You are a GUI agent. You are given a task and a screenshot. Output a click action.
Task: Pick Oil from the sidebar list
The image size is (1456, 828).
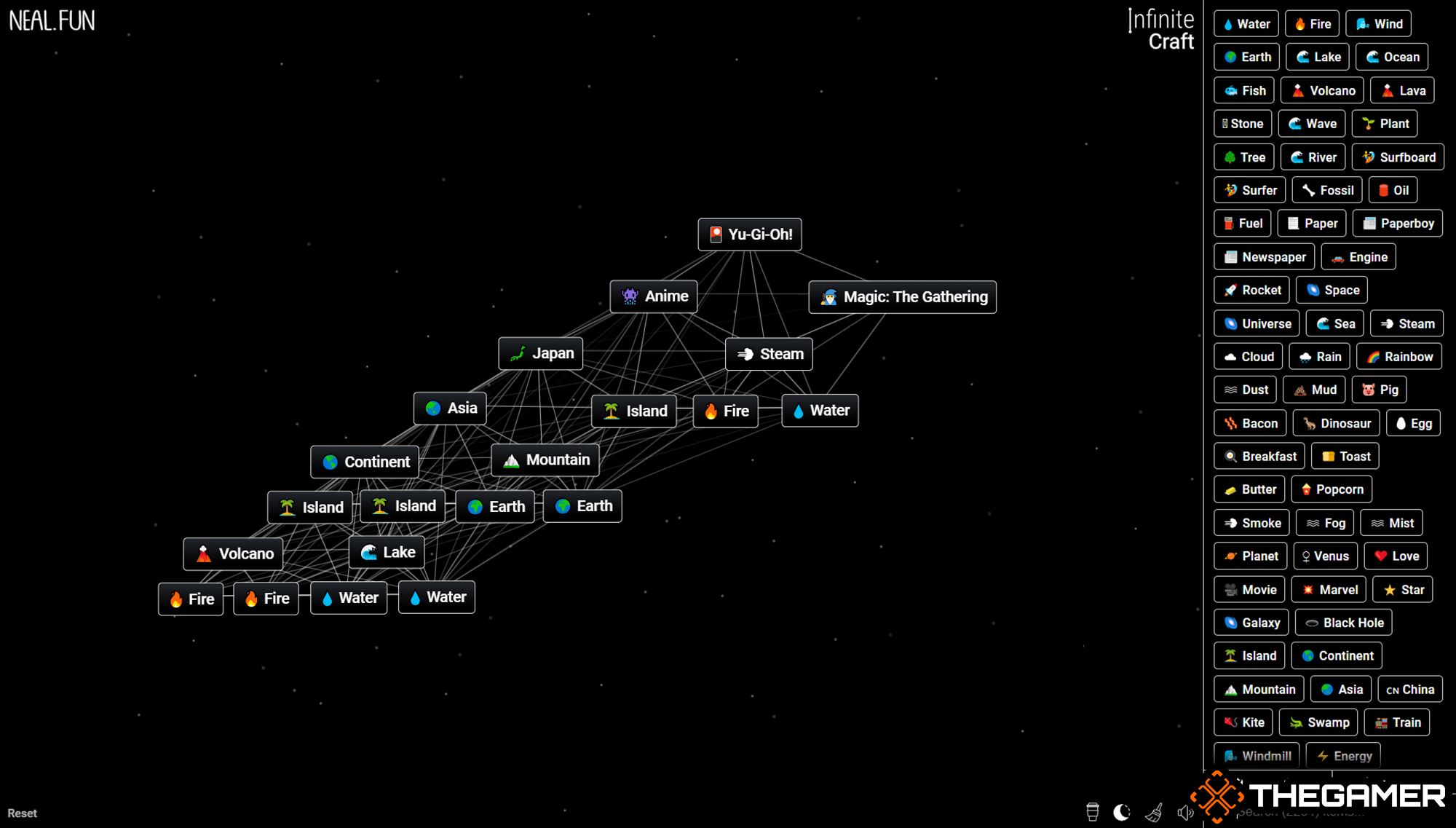[1393, 190]
